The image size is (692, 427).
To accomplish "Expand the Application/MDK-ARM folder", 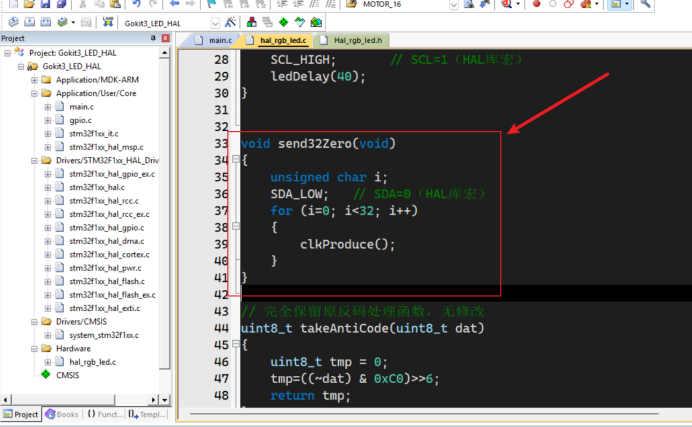I will pos(34,79).
